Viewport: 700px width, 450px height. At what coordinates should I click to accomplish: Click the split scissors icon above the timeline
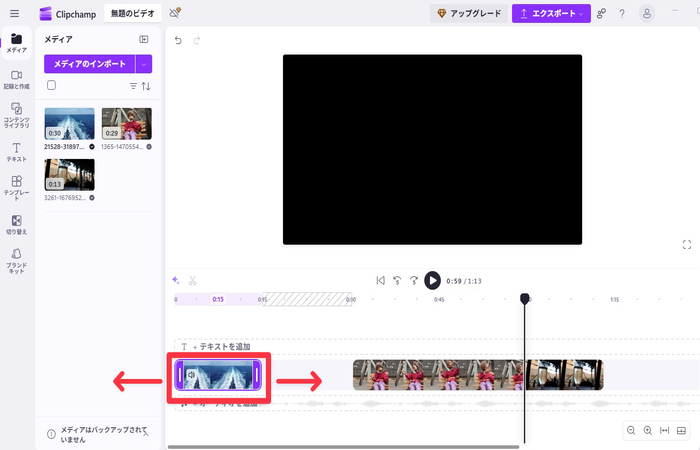point(192,281)
